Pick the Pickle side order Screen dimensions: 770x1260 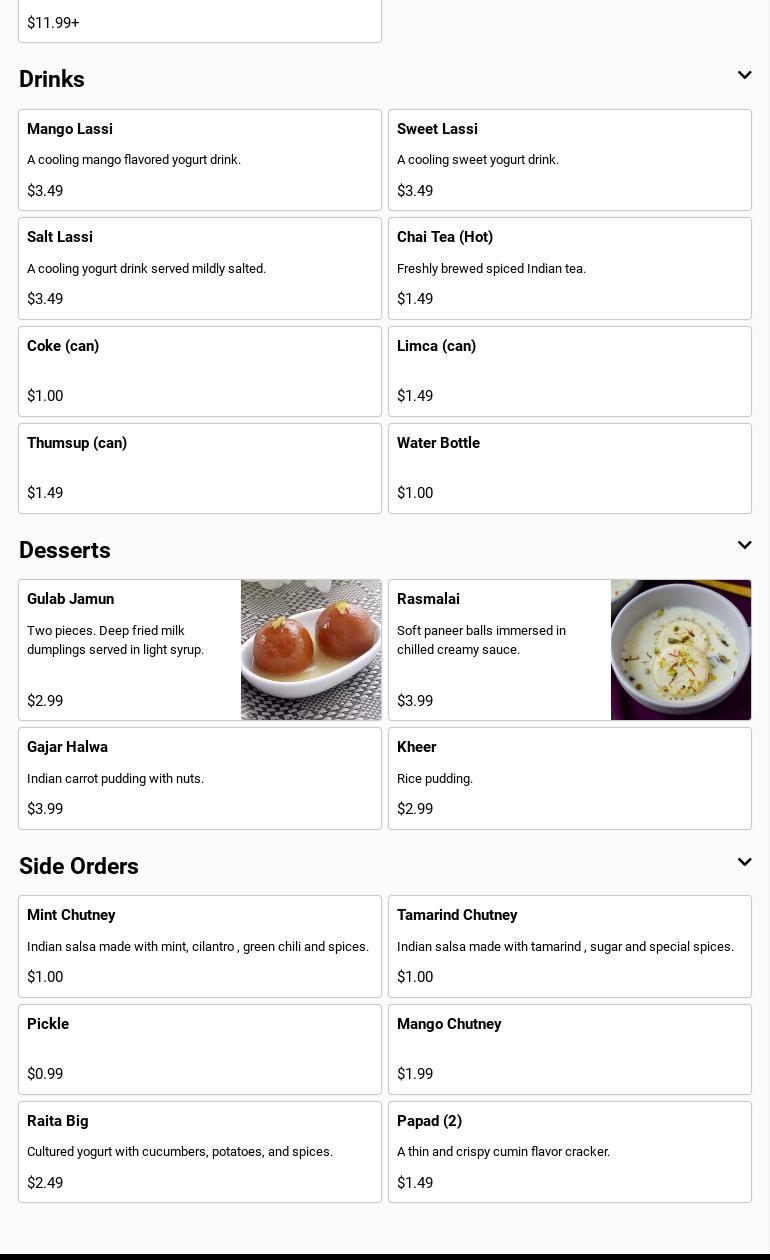point(200,1049)
